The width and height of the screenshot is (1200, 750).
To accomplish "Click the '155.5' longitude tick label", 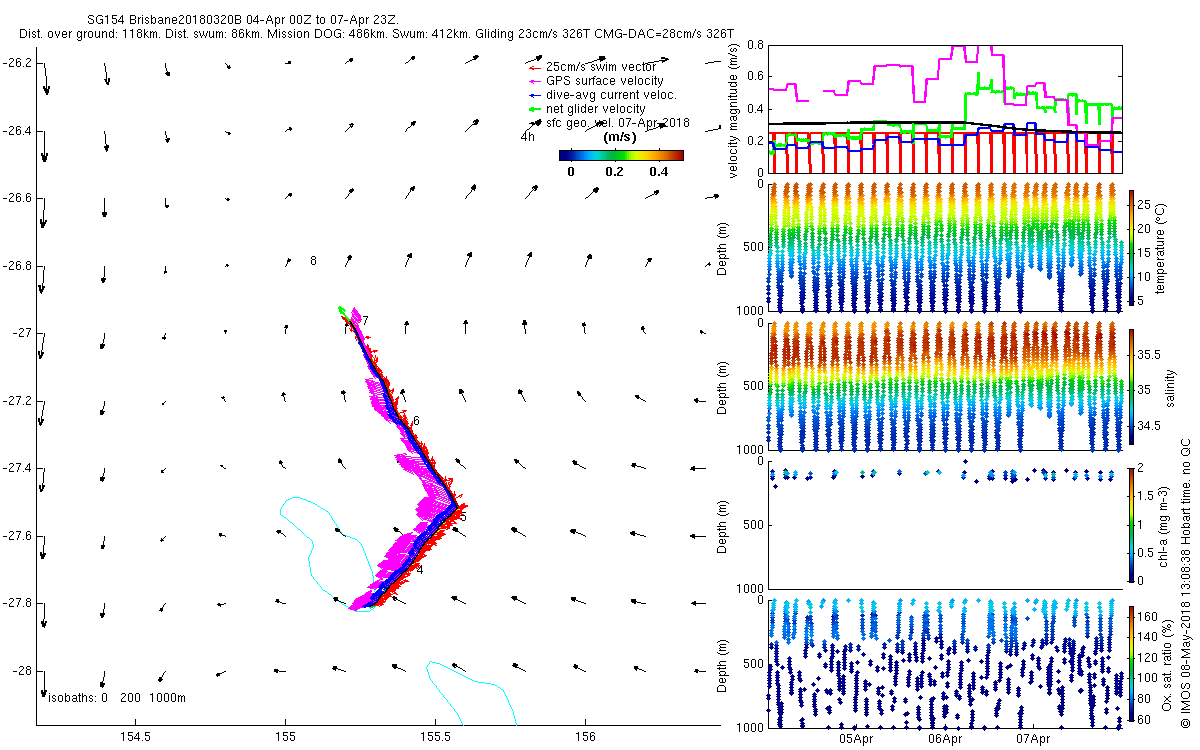I will coord(435,738).
